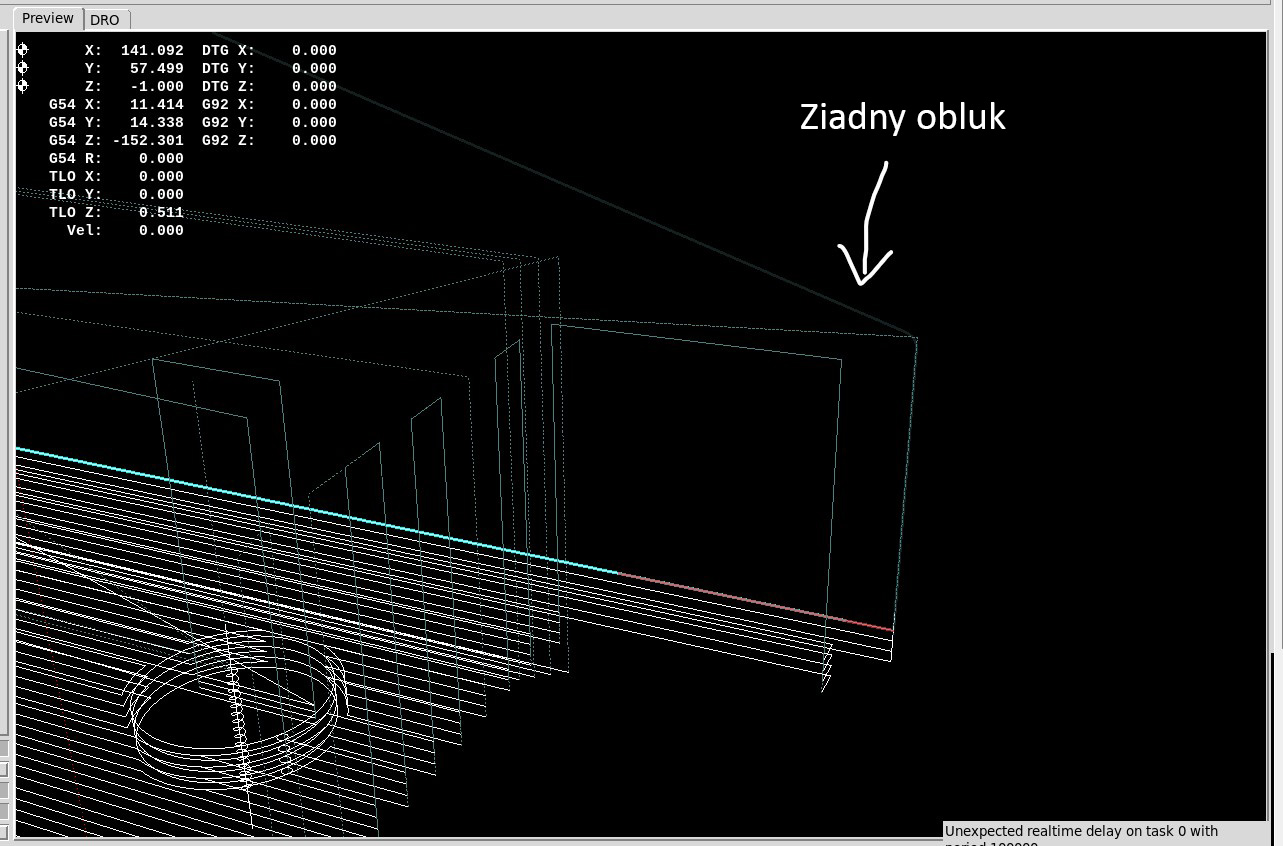Image resolution: width=1283 pixels, height=846 pixels.
Task: Click the G54 Z offset value -152.301
Action: point(148,140)
